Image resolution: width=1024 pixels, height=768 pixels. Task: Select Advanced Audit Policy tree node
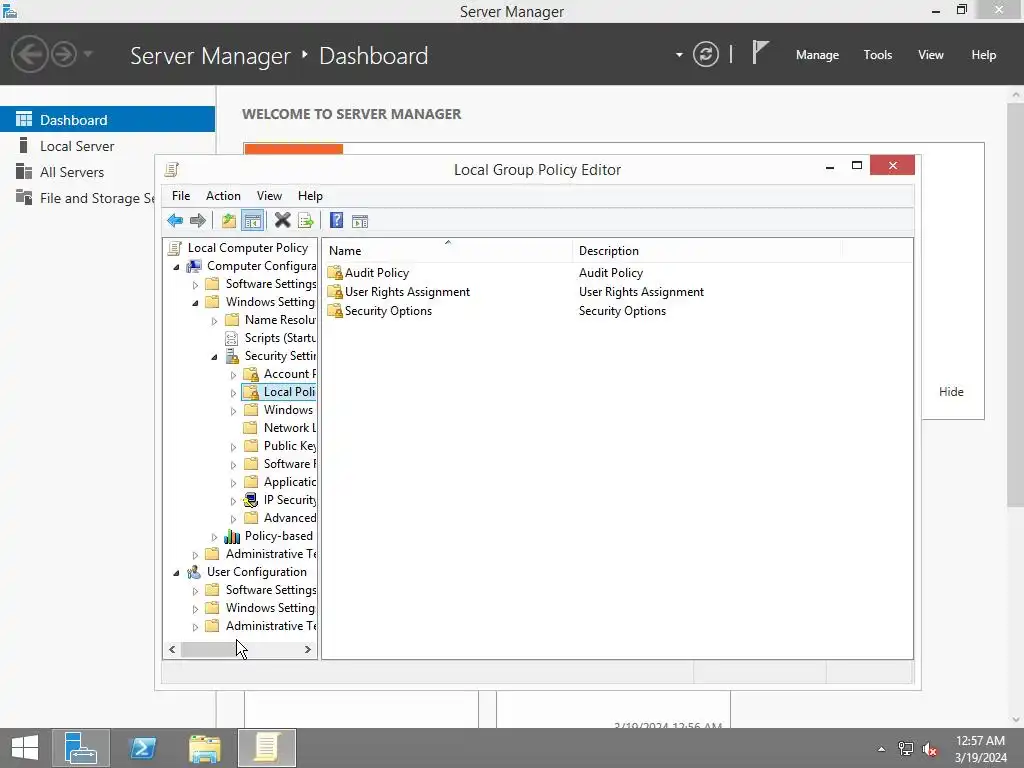coord(289,519)
